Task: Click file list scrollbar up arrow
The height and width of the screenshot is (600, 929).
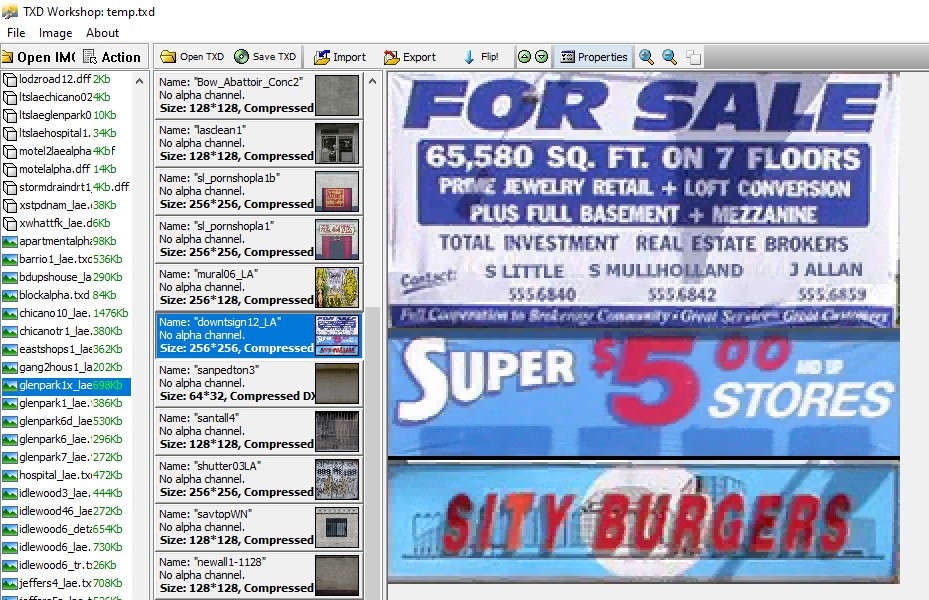Action: tap(140, 81)
